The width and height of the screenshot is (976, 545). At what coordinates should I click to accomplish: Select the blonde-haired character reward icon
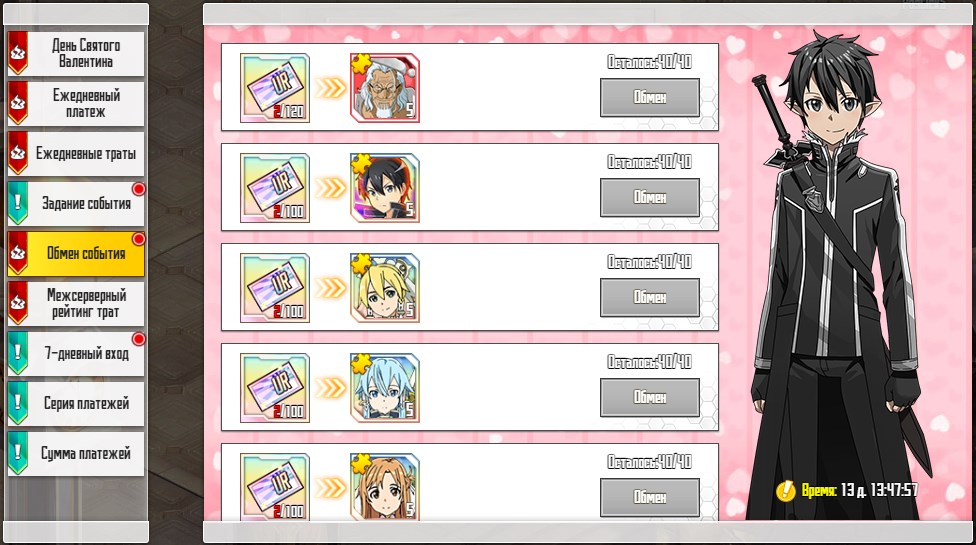tap(385, 287)
